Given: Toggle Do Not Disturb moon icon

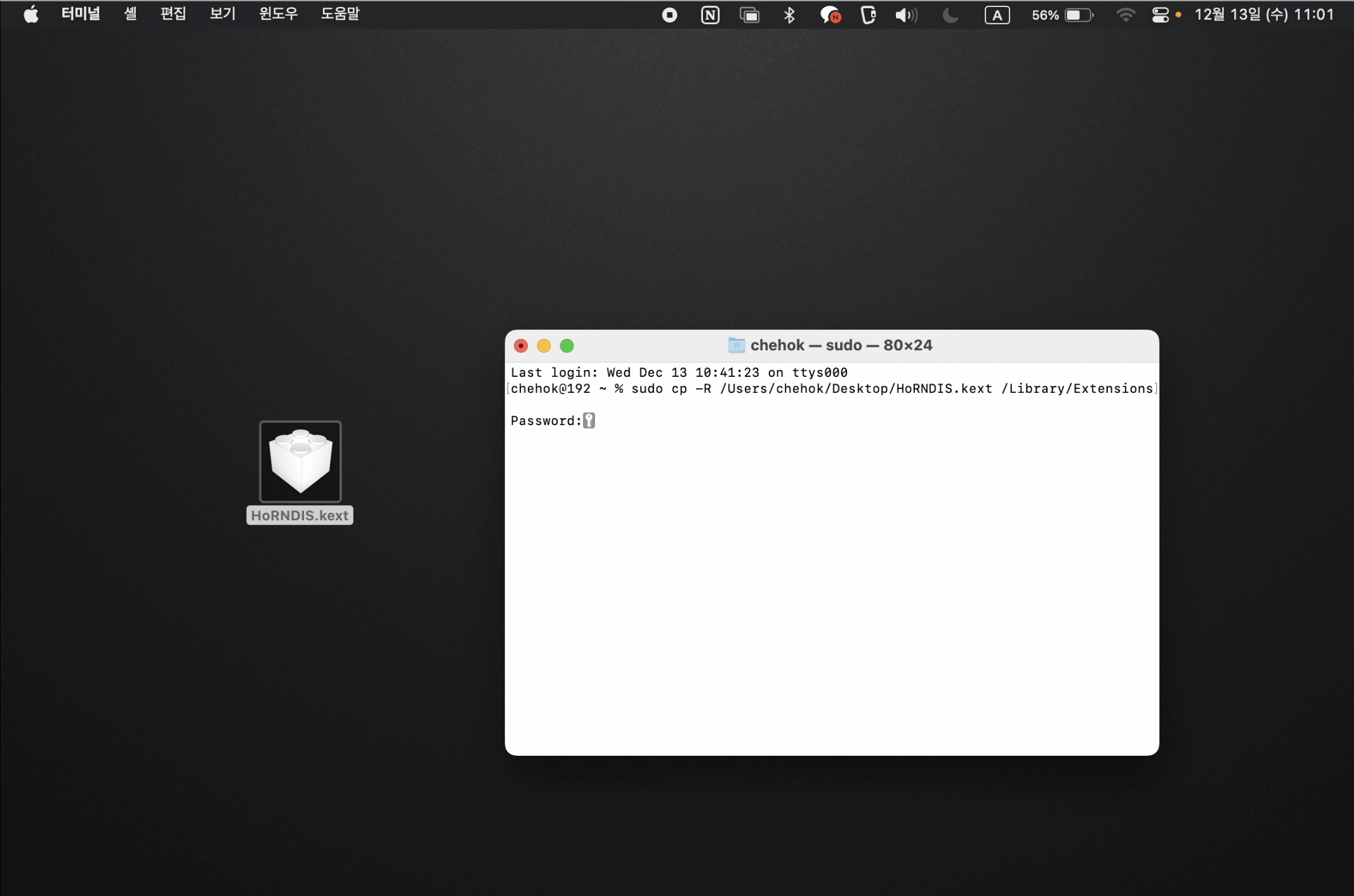Looking at the screenshot, I should tap(950, 15).
